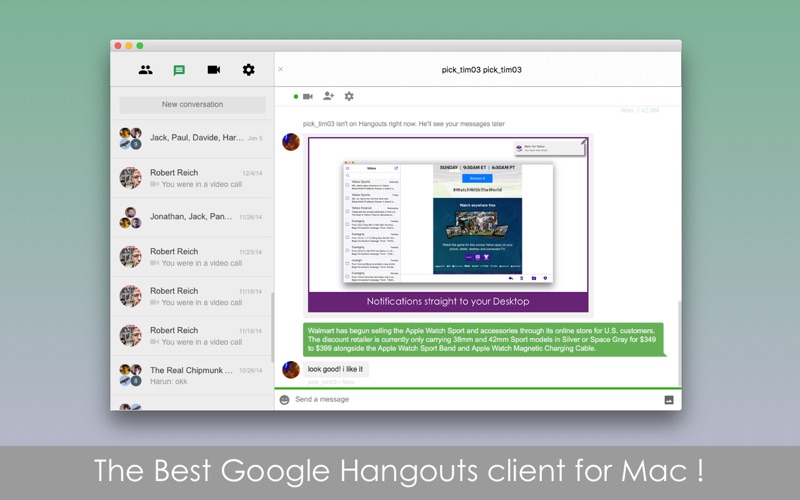Viewport: 800px width, 500px height.
Task: Click the avatar next to 'look good! i like it'
Action: pyautogui.click(x=291, y=370)
